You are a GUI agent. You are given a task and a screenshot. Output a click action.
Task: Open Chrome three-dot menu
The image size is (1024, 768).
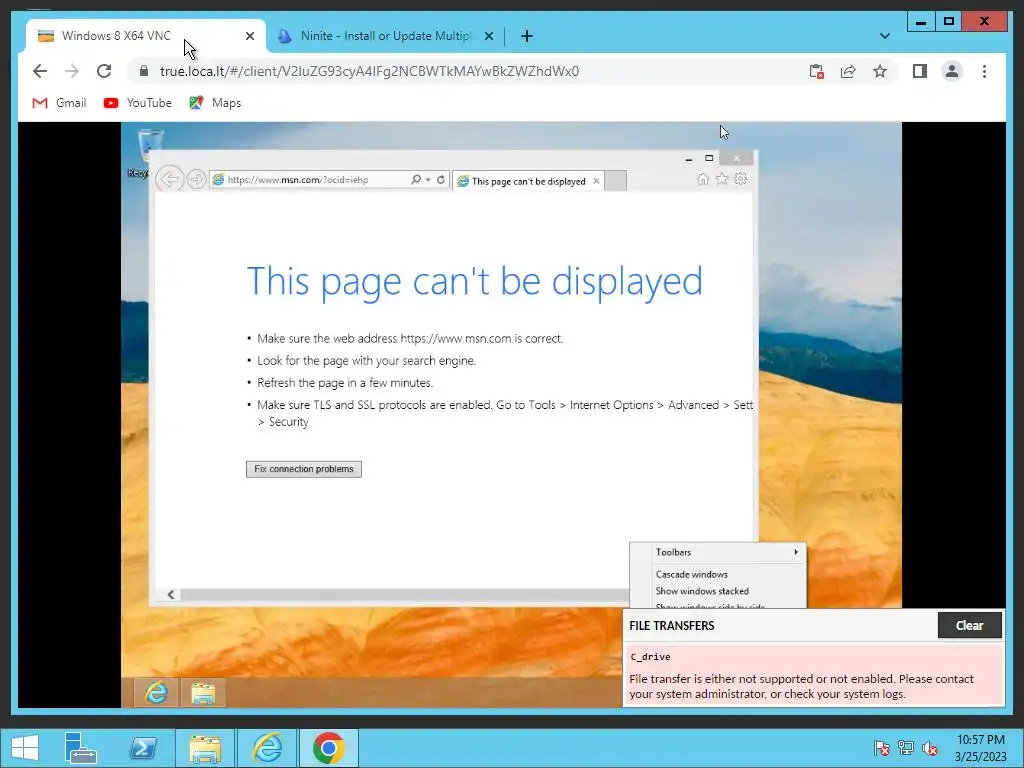point(984,71)
